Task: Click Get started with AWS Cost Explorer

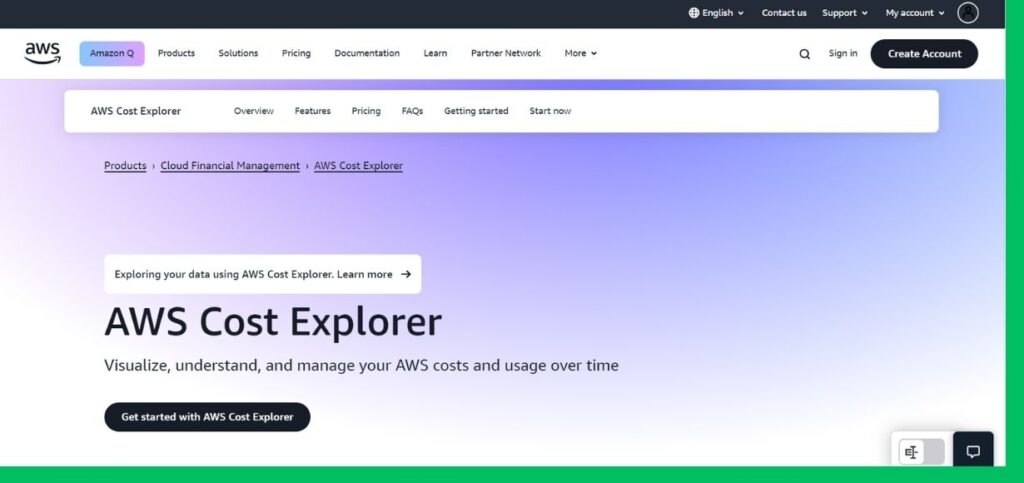Action: pyautogui.click(x=207, y=416)
